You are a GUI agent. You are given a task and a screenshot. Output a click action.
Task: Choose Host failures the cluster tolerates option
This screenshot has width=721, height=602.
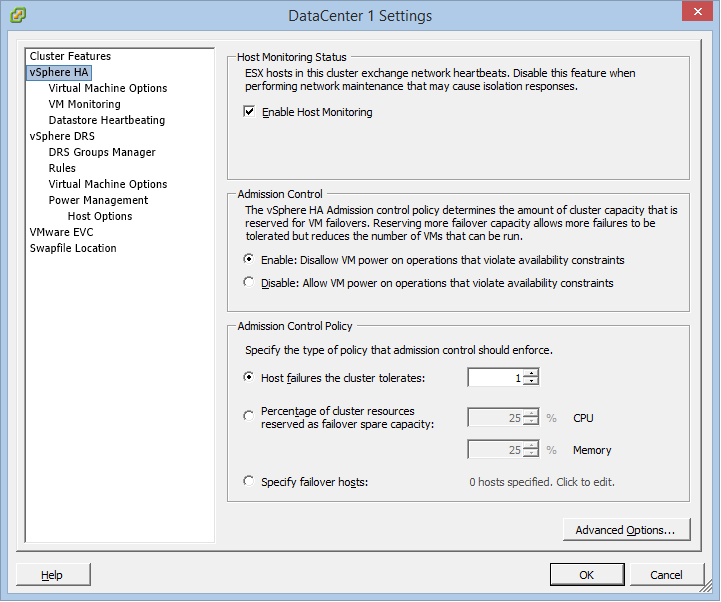(248, 377)
